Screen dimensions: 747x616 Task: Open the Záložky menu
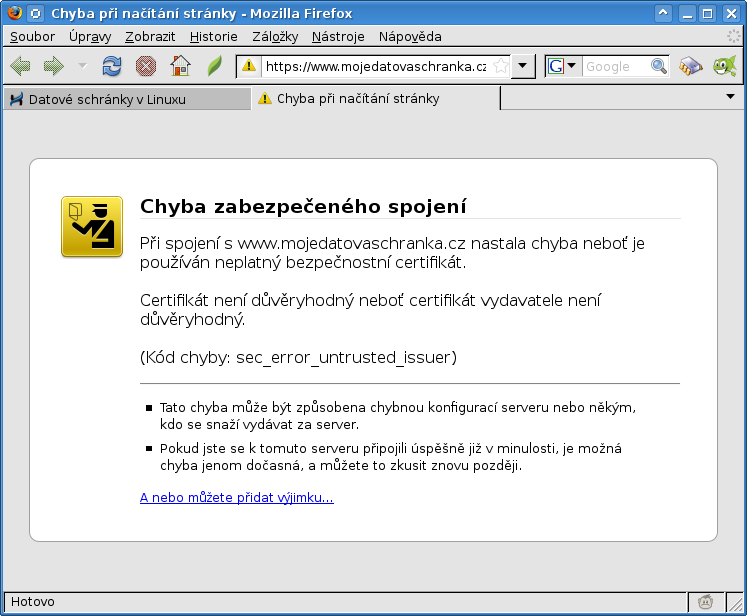point(275,37)
